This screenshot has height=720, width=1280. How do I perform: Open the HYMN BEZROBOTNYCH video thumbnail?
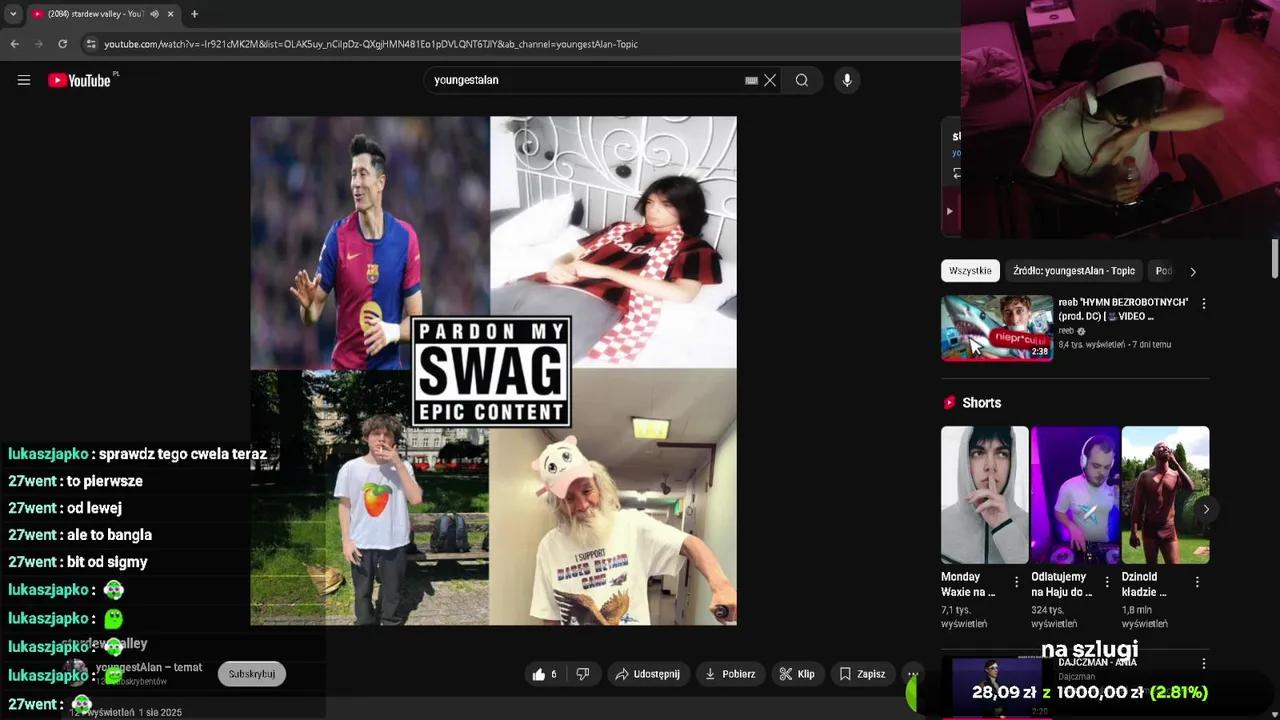click(997, 328)
